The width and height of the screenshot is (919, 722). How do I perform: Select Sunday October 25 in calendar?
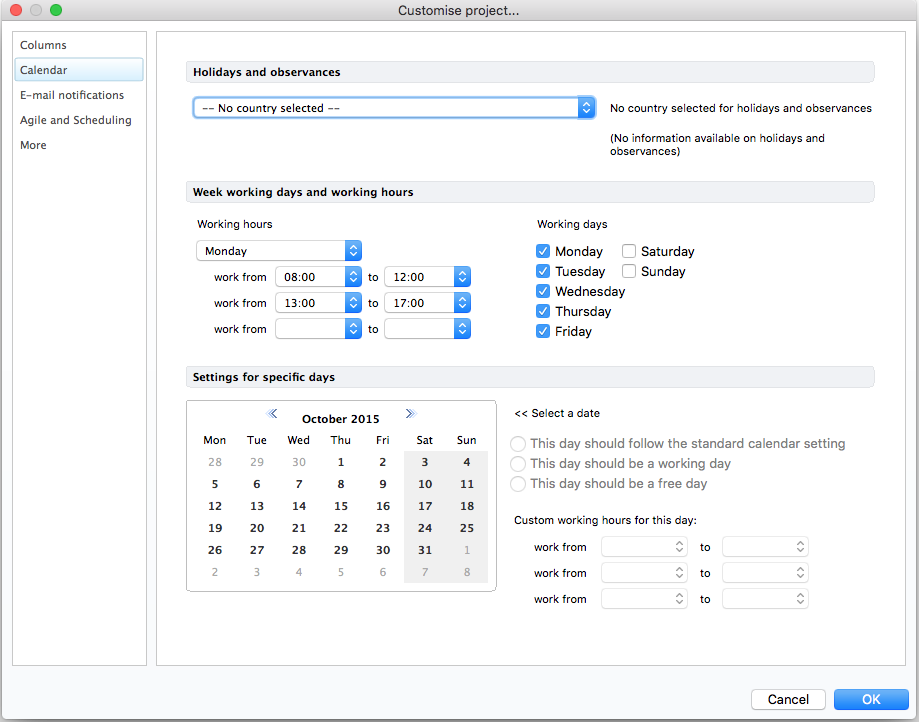point(467,528)
